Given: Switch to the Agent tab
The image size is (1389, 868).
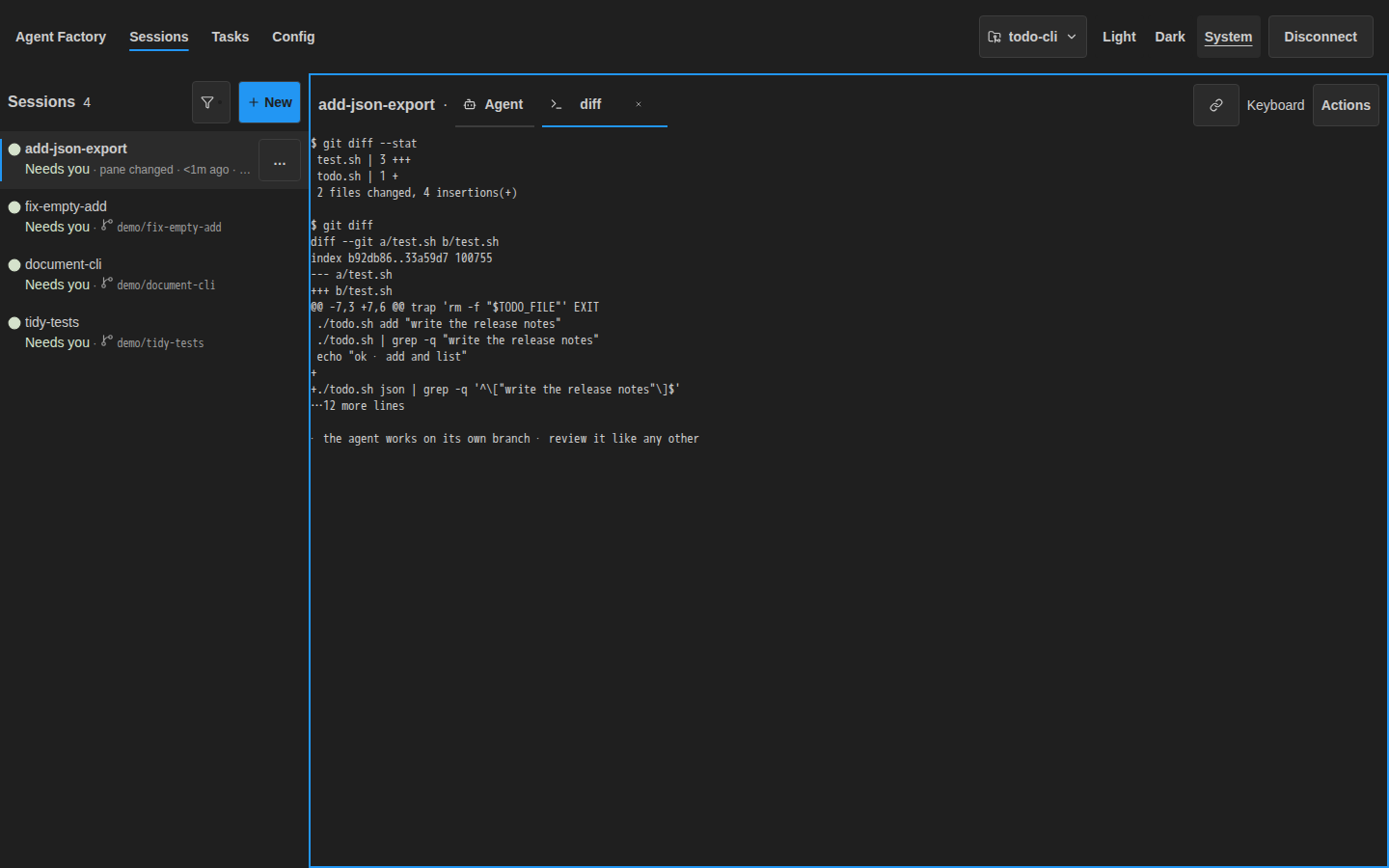Looking at the screenshot, I should tap(495, 104).
